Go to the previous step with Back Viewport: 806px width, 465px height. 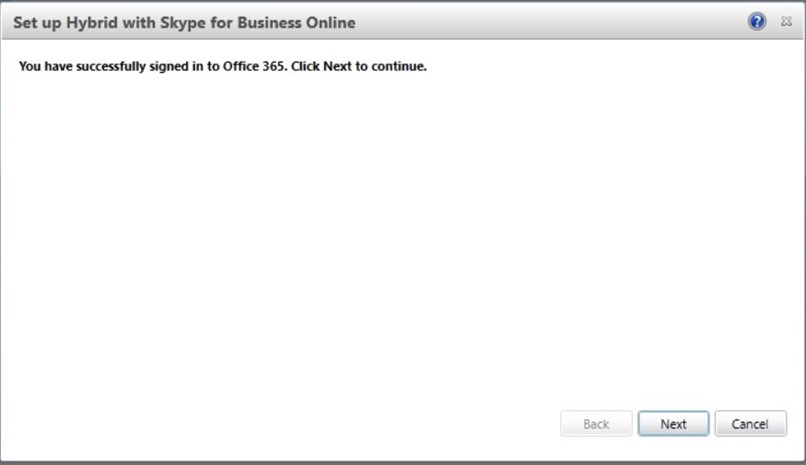pos(596,424)
